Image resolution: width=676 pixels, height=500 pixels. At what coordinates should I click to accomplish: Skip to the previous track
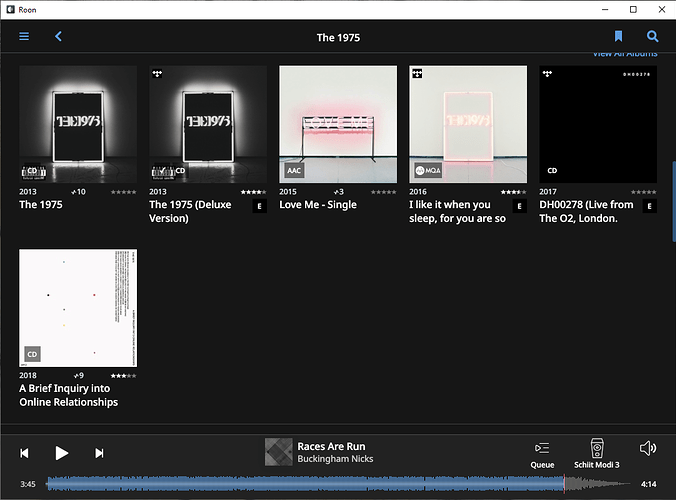point(25,453)
